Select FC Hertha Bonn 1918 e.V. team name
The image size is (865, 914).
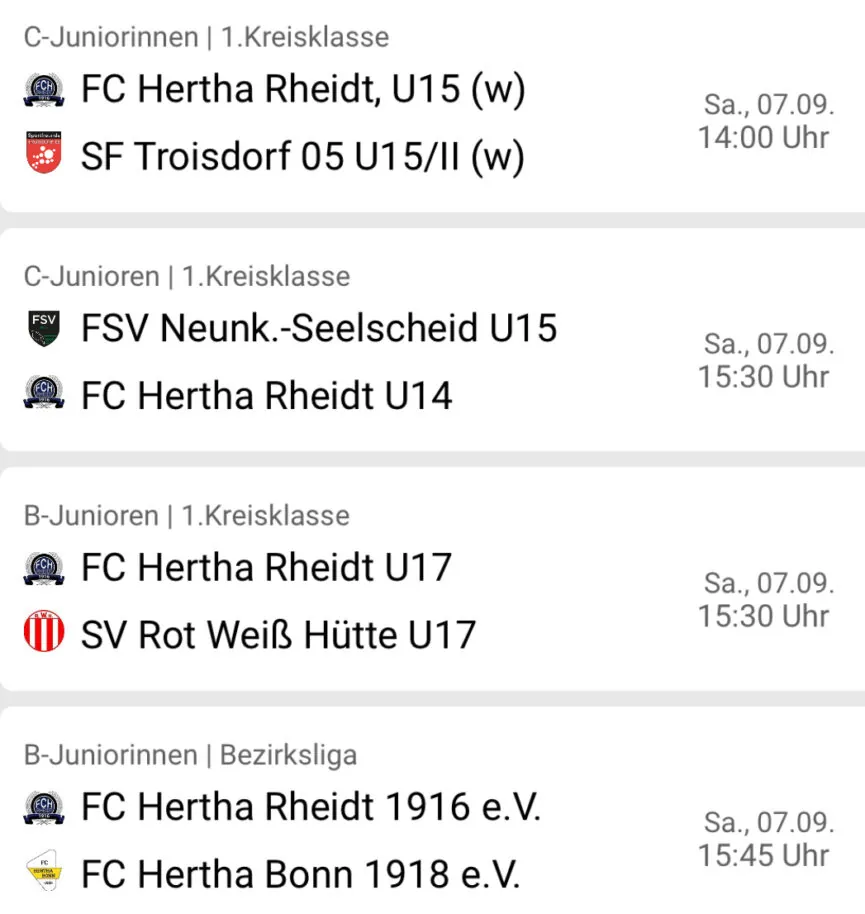[x=300, y=874]
